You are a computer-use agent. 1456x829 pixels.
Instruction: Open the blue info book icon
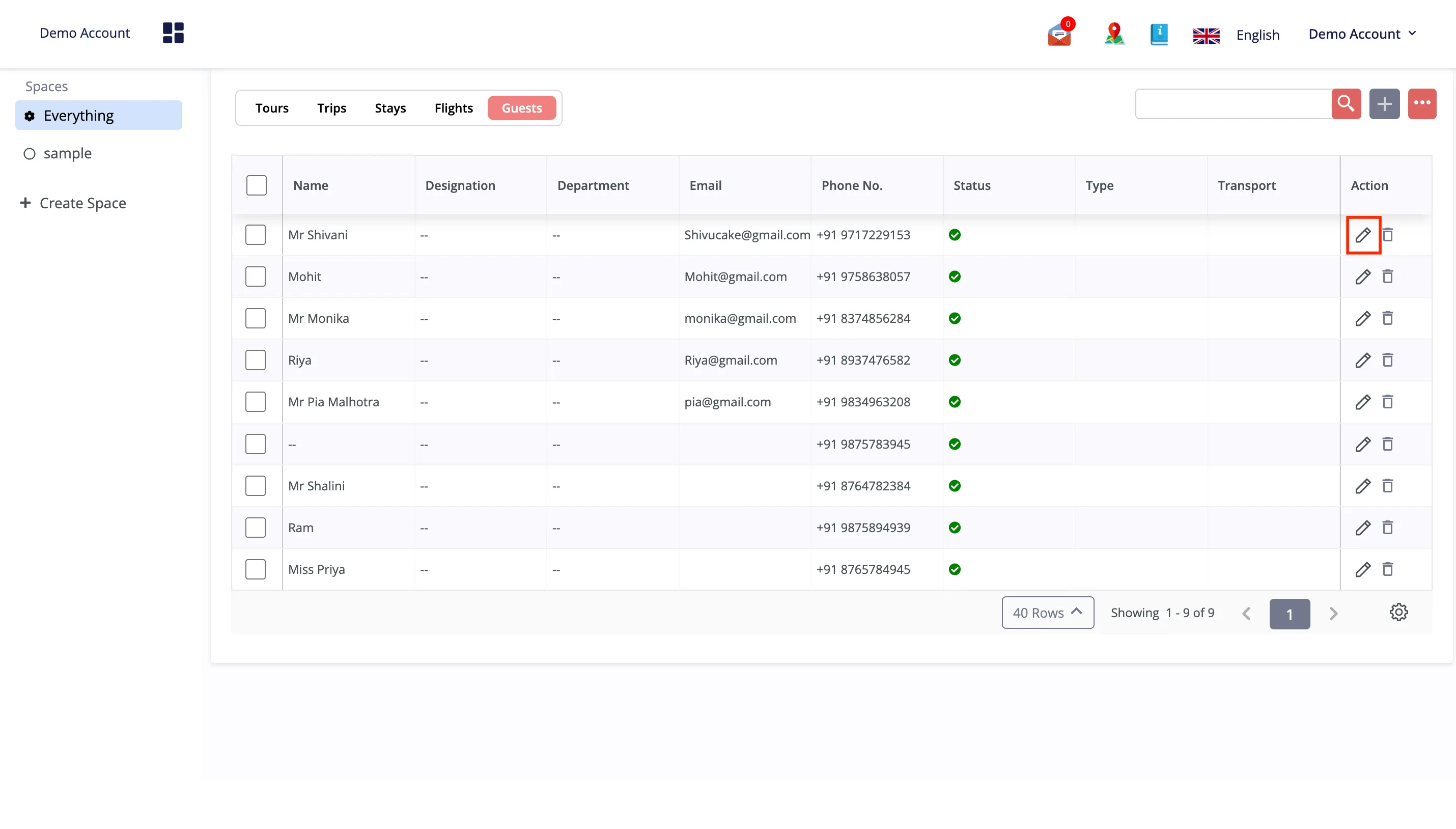[1159, 34]
